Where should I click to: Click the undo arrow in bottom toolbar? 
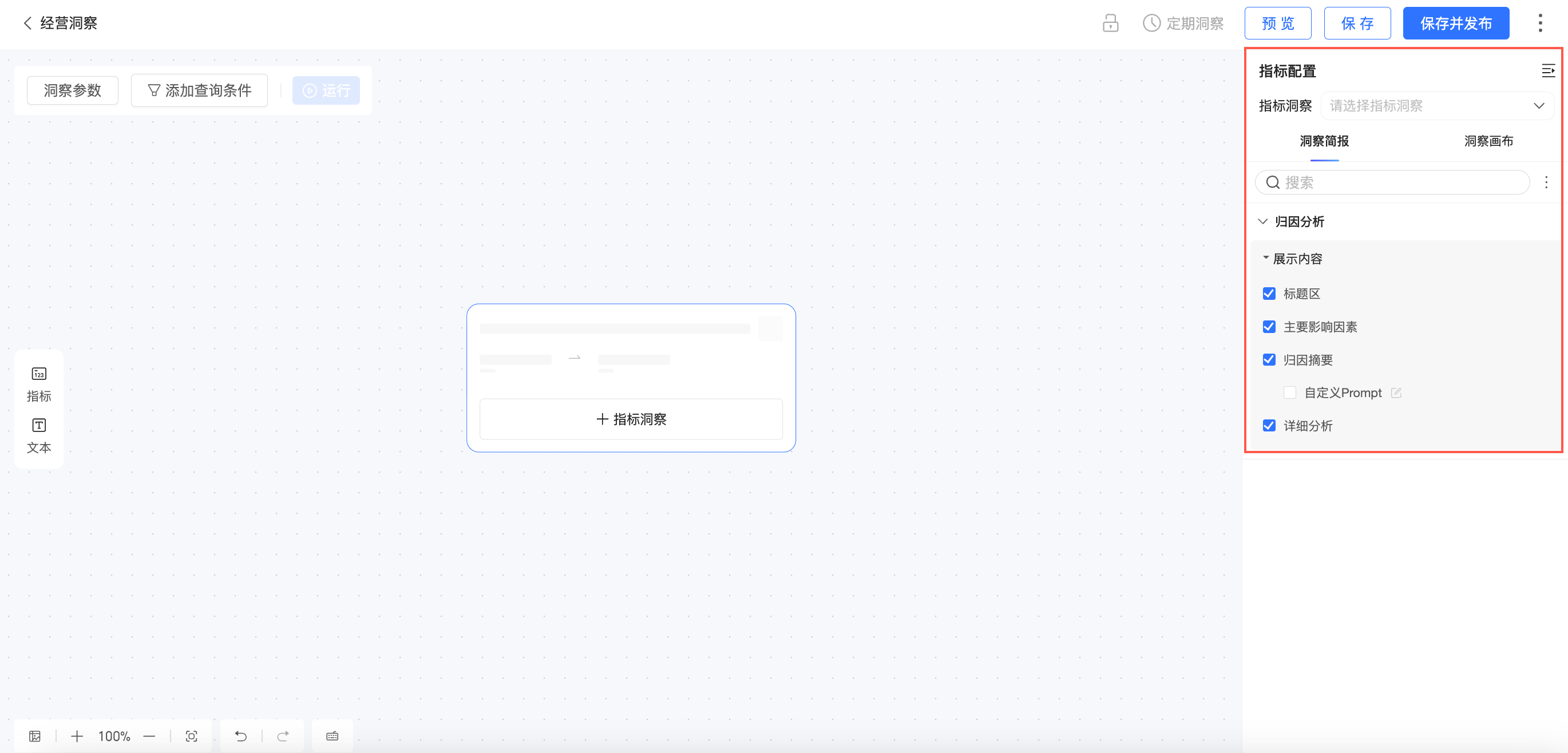click(240, 736)
